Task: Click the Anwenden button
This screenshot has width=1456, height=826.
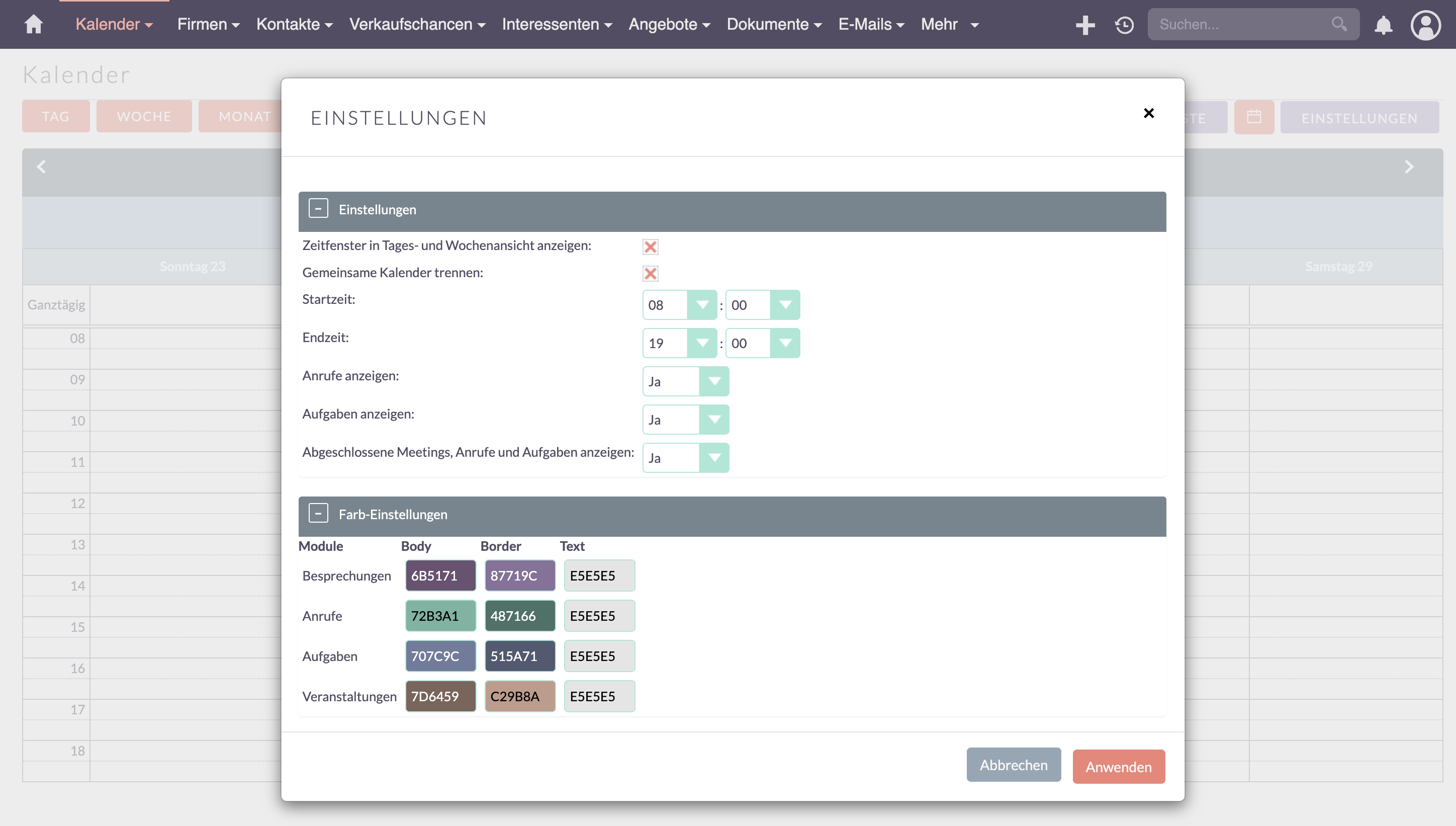Action: click(x=1118, y=767)
